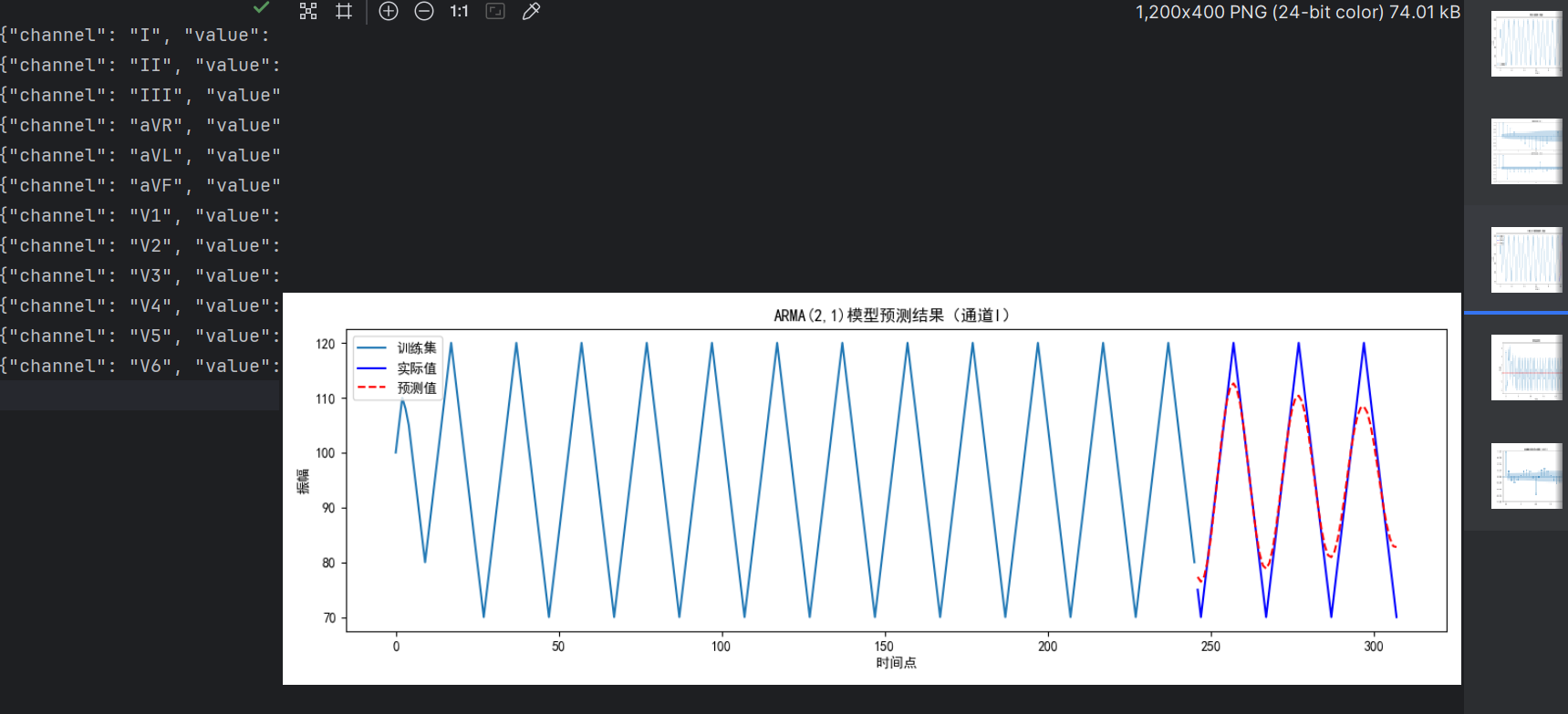1568x714 pixels.
Task: Click the JSON line with channel "aVL"
Action: point(140,155)
